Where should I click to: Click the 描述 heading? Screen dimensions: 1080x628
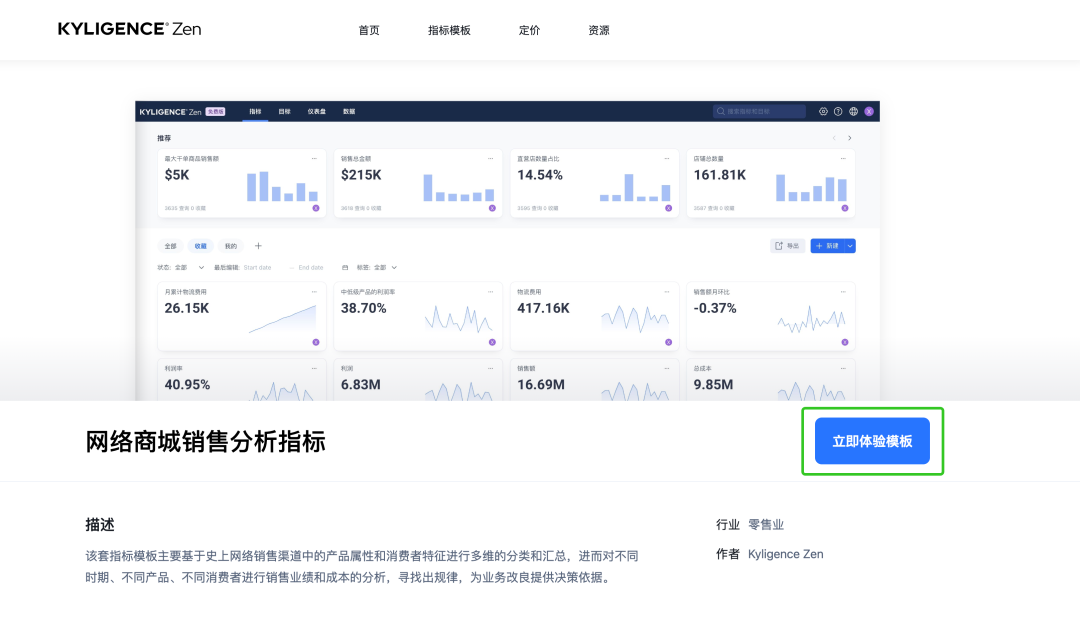pyautogui.click(x=100, y=525)
